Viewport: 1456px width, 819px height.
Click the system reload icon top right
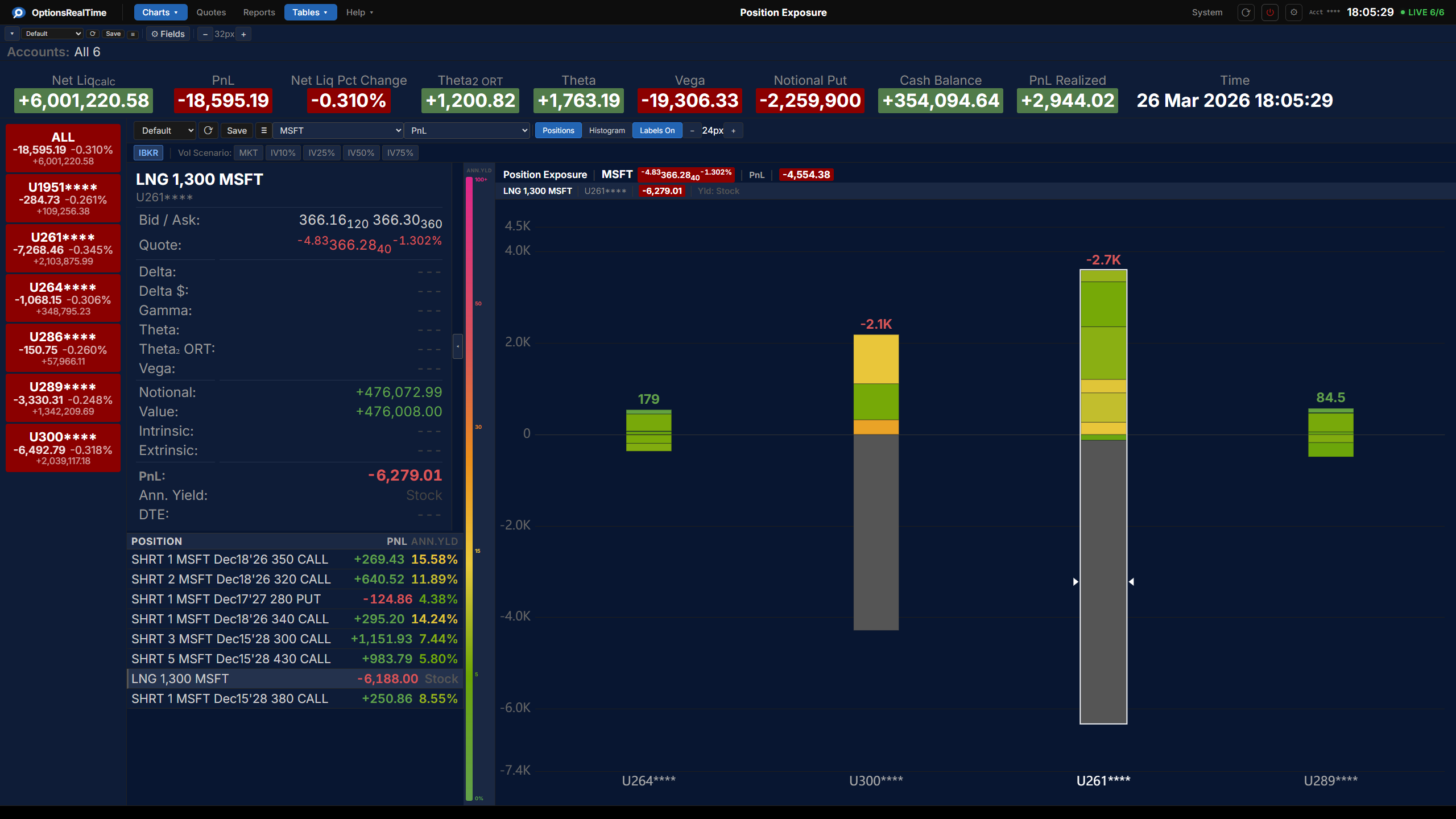click(1246, 13)
